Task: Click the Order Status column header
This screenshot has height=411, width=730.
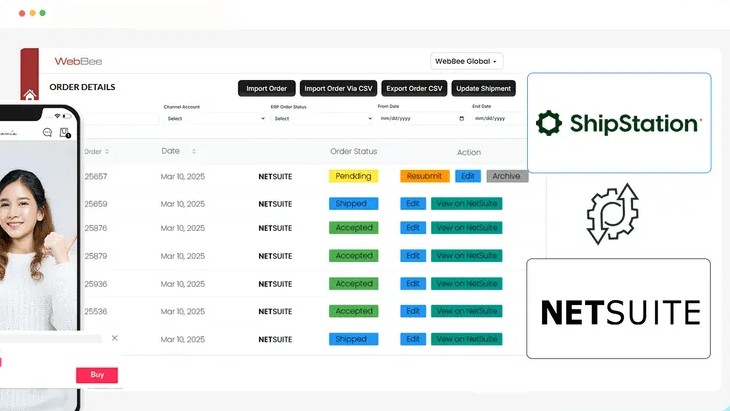Action: tap(353, 151)
